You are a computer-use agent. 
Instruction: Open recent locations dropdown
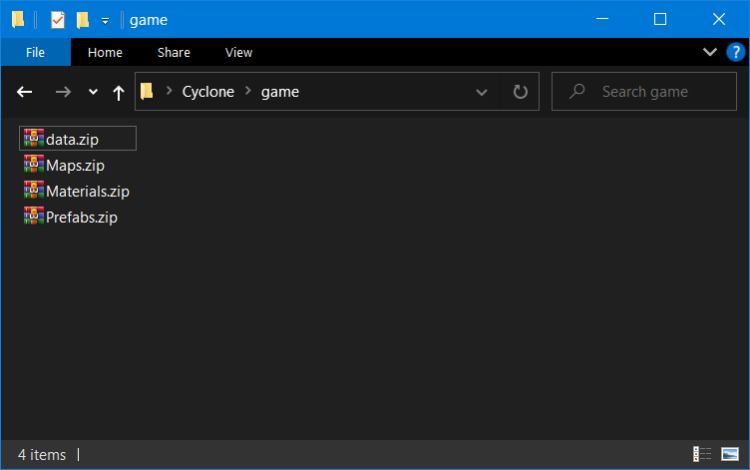93,92
